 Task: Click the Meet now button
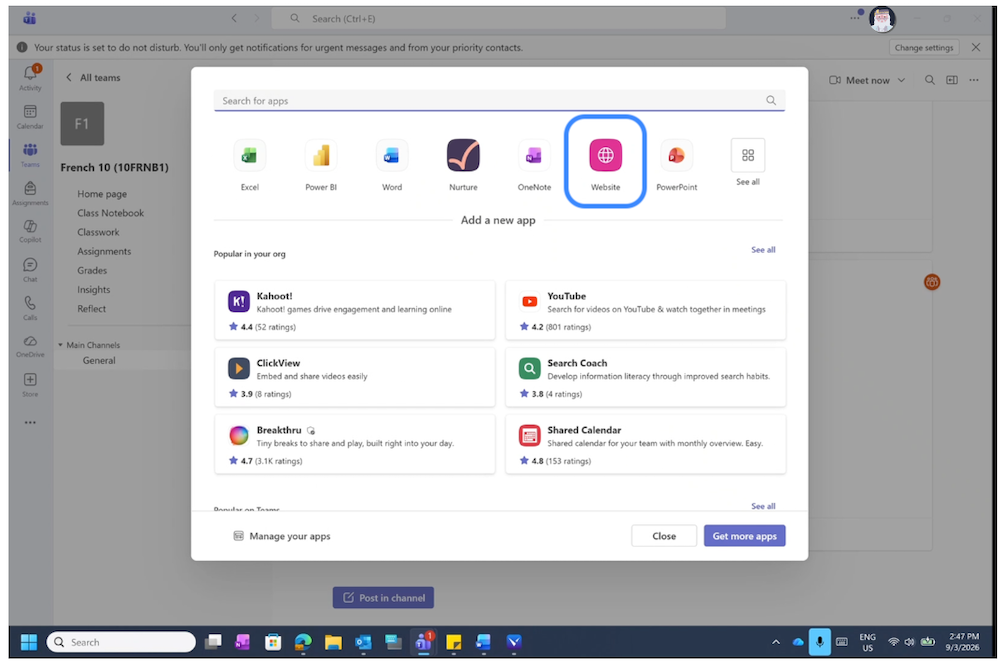click(859, 80)
